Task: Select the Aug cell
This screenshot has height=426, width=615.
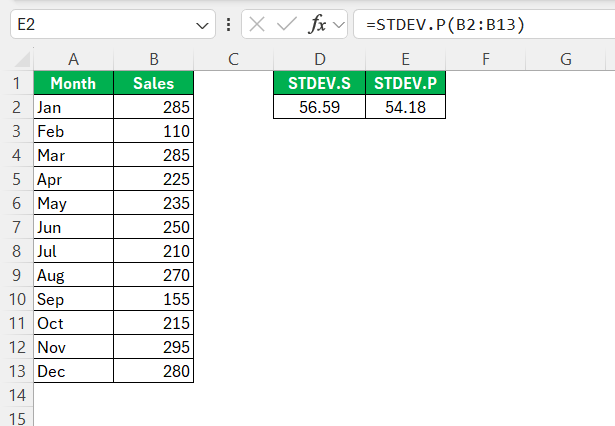Action: click(73, 275)
